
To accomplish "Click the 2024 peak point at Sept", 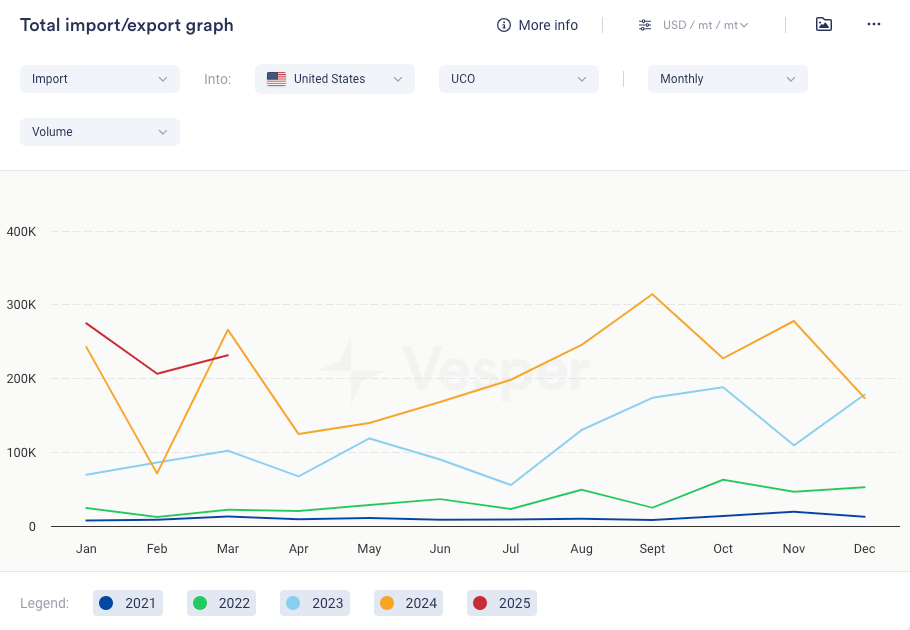I will tap(653, 294).
